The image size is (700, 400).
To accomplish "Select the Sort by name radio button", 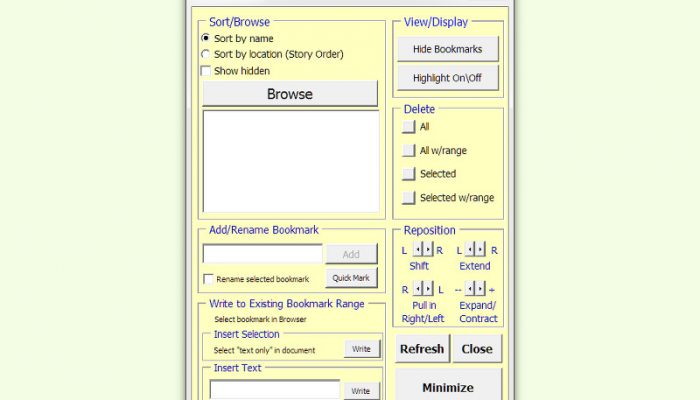I will click(205, 38).
